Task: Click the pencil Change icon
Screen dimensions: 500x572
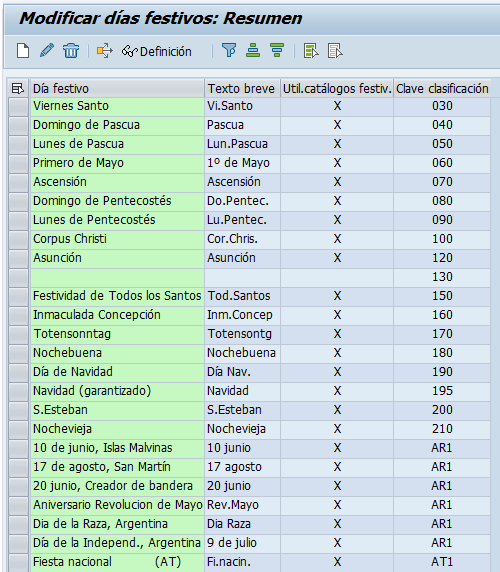Action: 47,51
